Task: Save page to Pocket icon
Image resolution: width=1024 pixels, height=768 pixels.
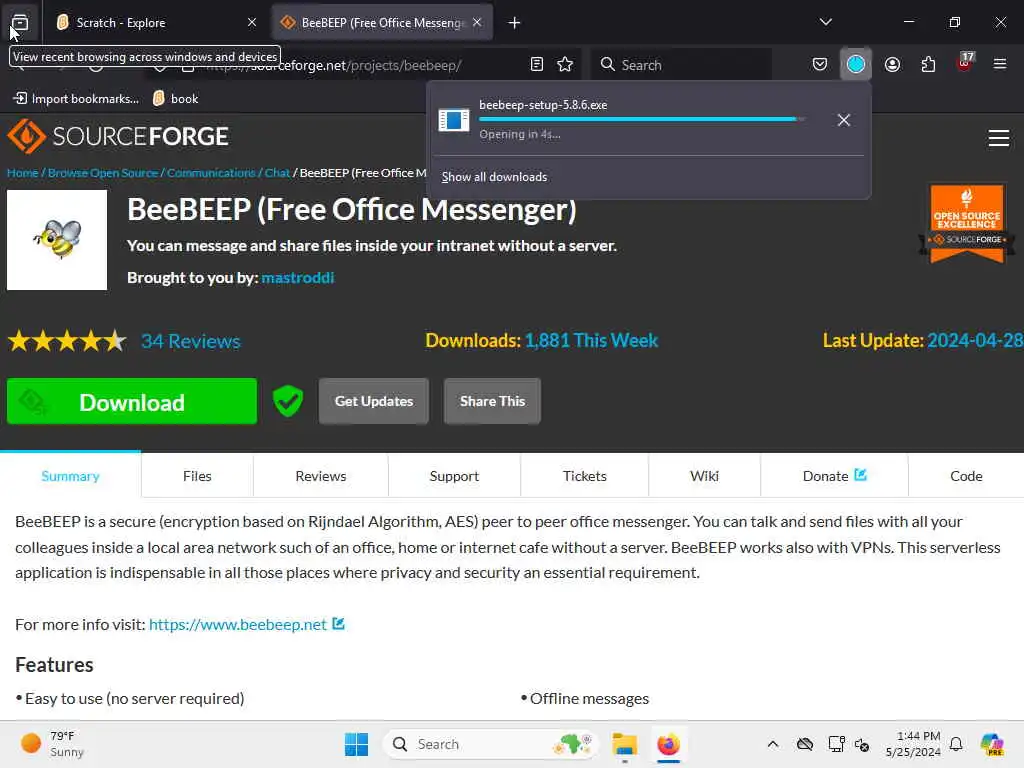Action: click(x=820, y=64)
